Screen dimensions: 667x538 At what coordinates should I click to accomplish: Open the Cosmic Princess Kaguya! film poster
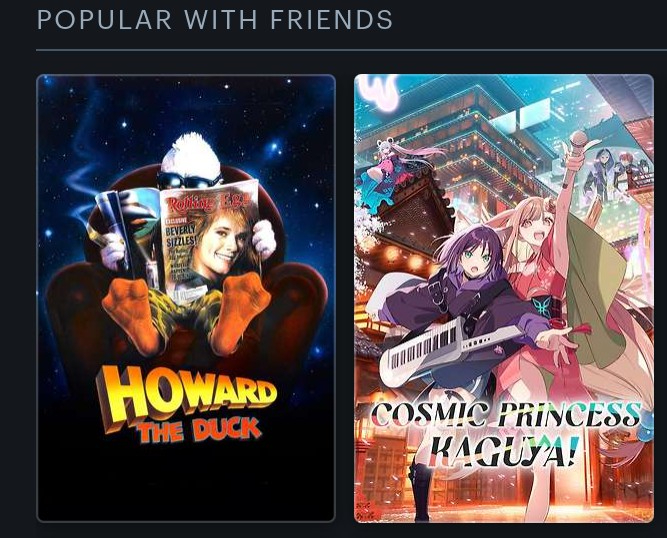(504, 298)
